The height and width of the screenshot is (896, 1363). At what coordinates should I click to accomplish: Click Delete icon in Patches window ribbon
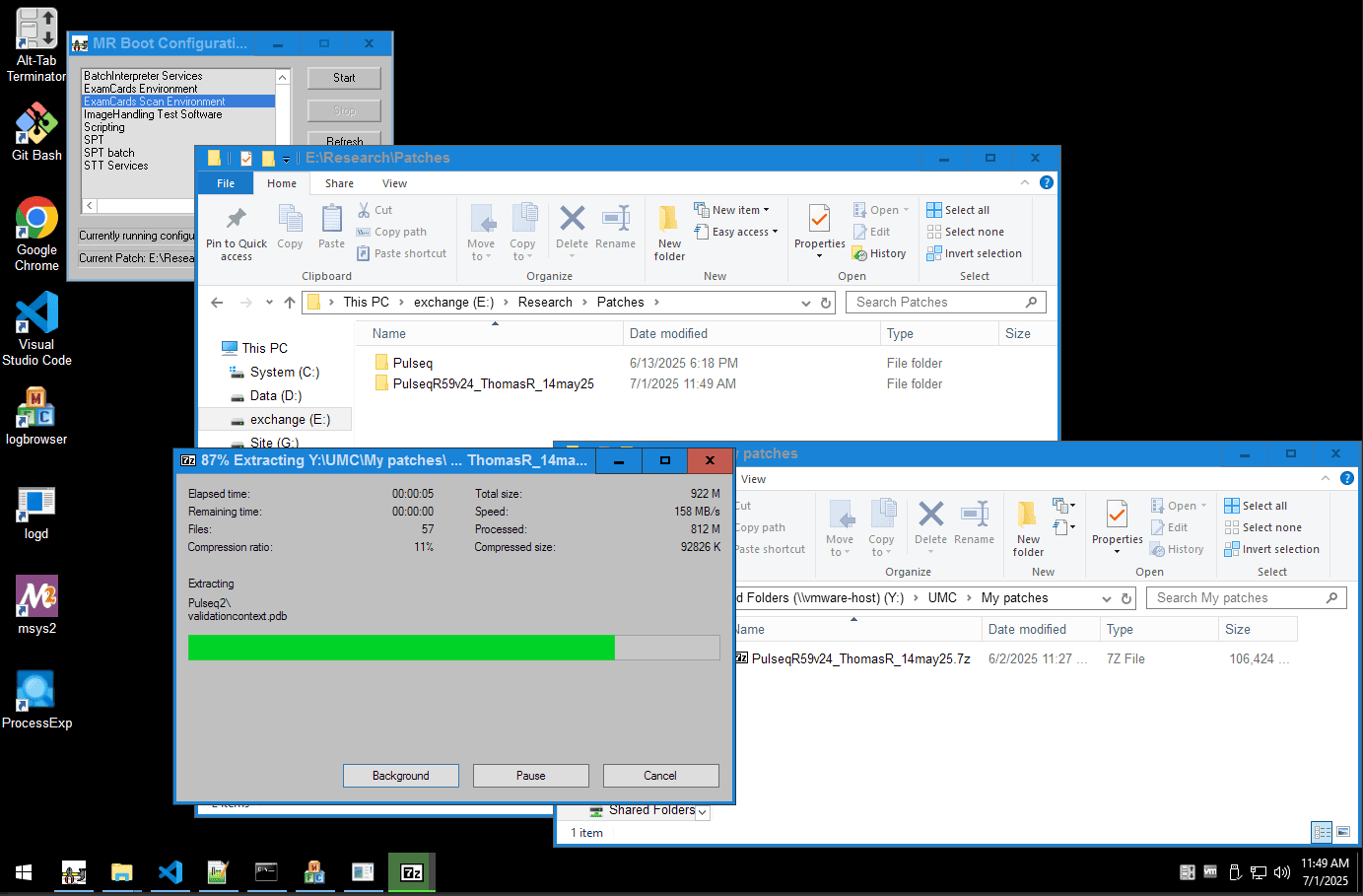(572, 228)
